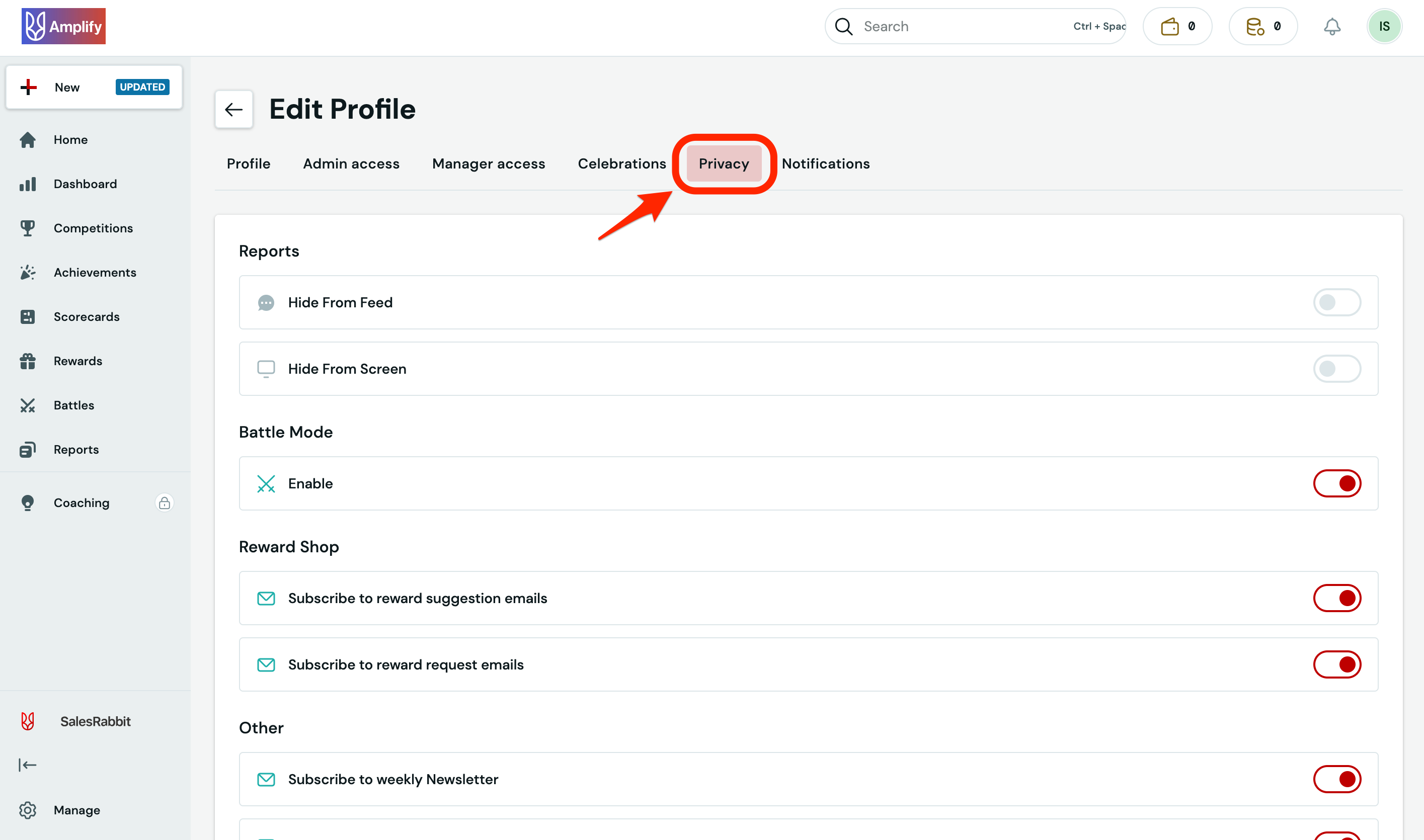
Task: Go to Battles in sidebar
Action: (x=73, y=405)
